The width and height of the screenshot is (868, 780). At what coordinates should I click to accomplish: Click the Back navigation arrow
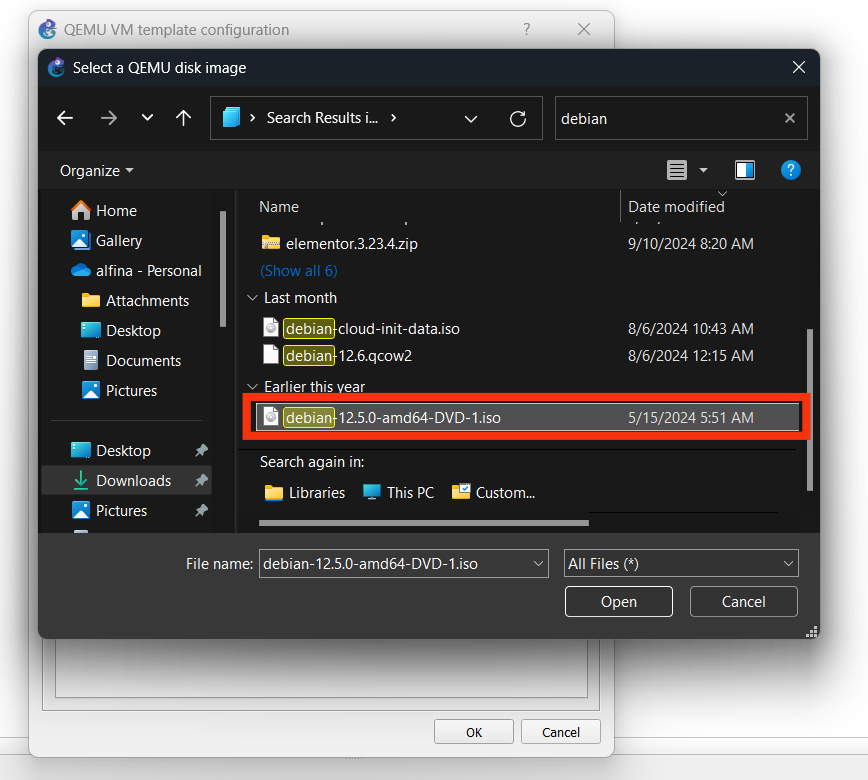pyautogui.click(x=65, y=118)
